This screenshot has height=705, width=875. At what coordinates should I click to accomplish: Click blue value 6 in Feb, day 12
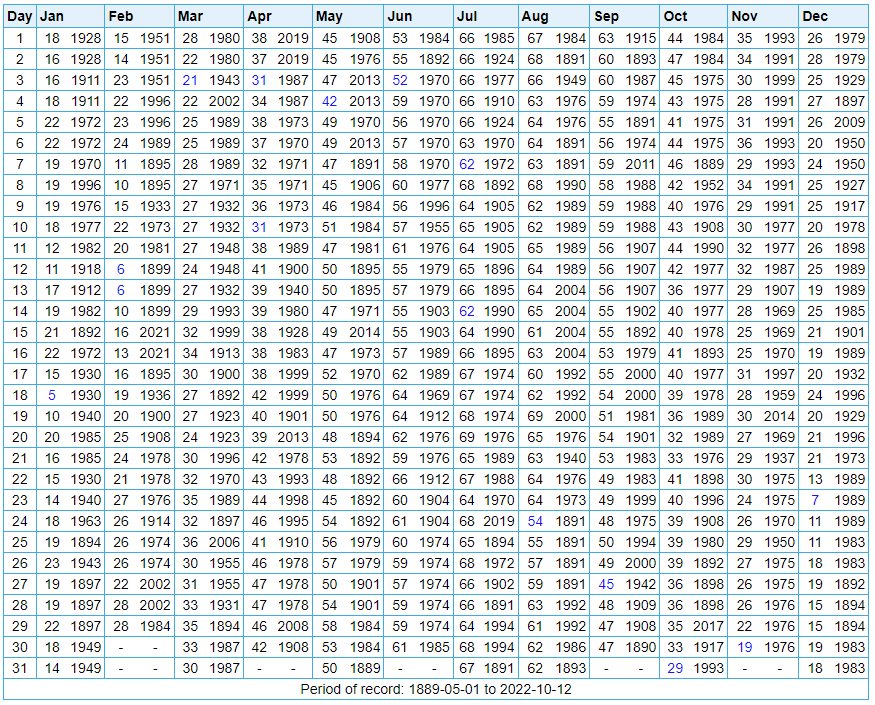(120, 269)
